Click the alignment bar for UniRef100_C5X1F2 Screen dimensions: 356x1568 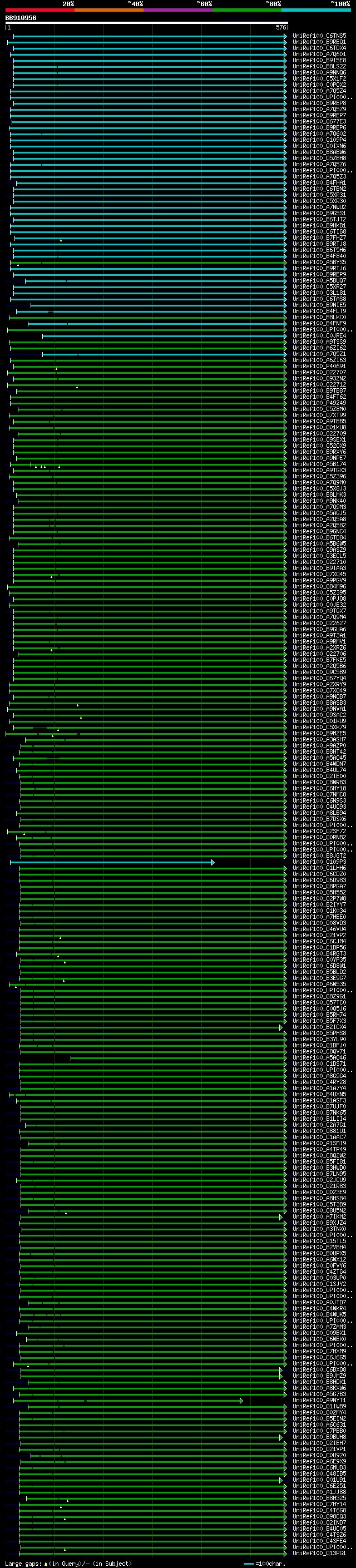(x=150, y=78)
